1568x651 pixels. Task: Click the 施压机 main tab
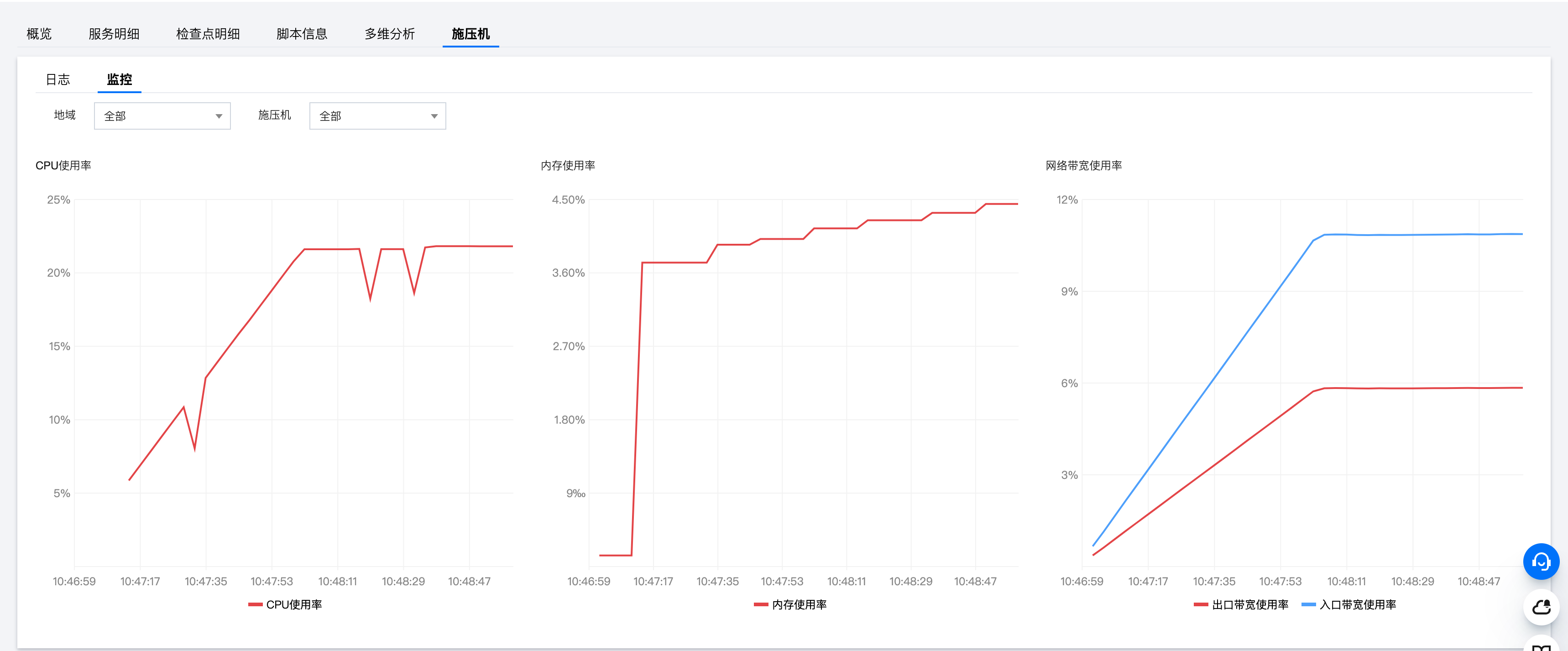coord(470,34)
